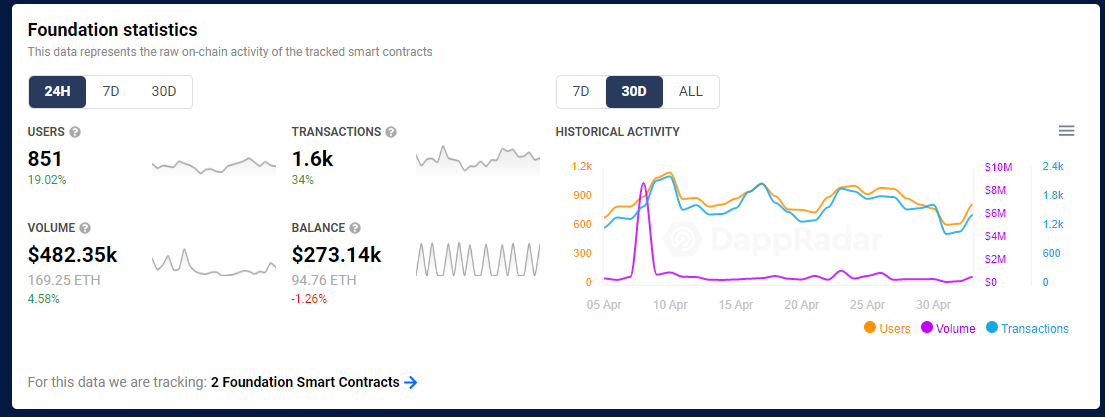Viewport: 1105px width, 417px height.
Task: Click the help icon next to USERS
Action: [75, 132]
